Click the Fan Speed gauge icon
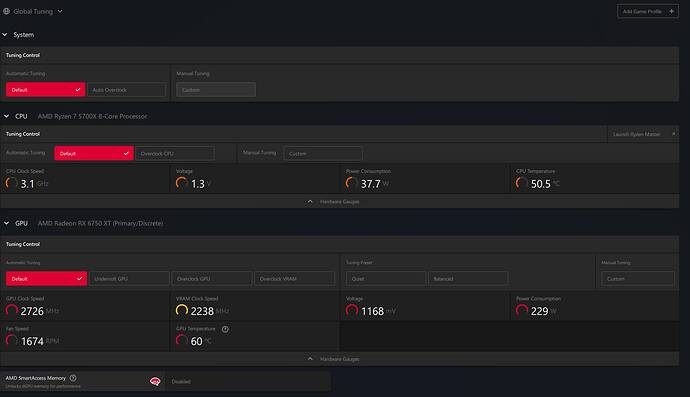690x397 pixels. [11, 341]
